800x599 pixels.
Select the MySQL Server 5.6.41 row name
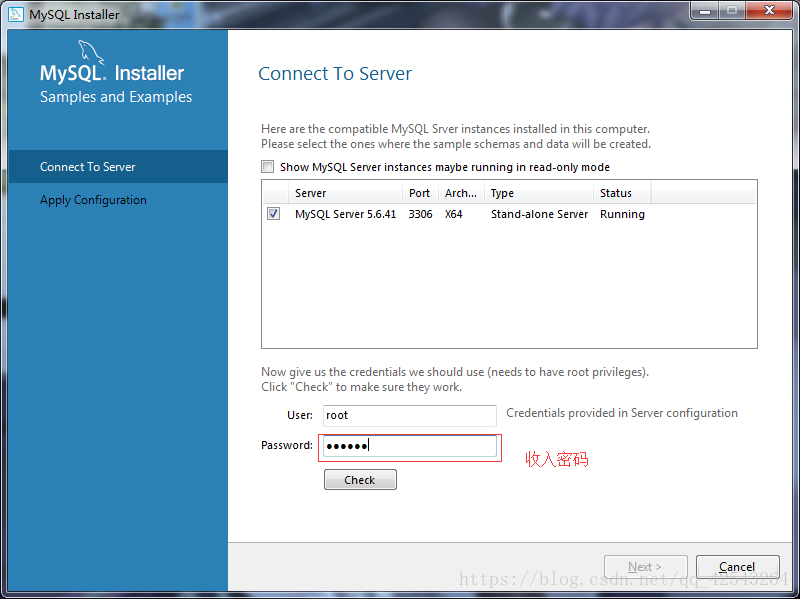[345, 214]
